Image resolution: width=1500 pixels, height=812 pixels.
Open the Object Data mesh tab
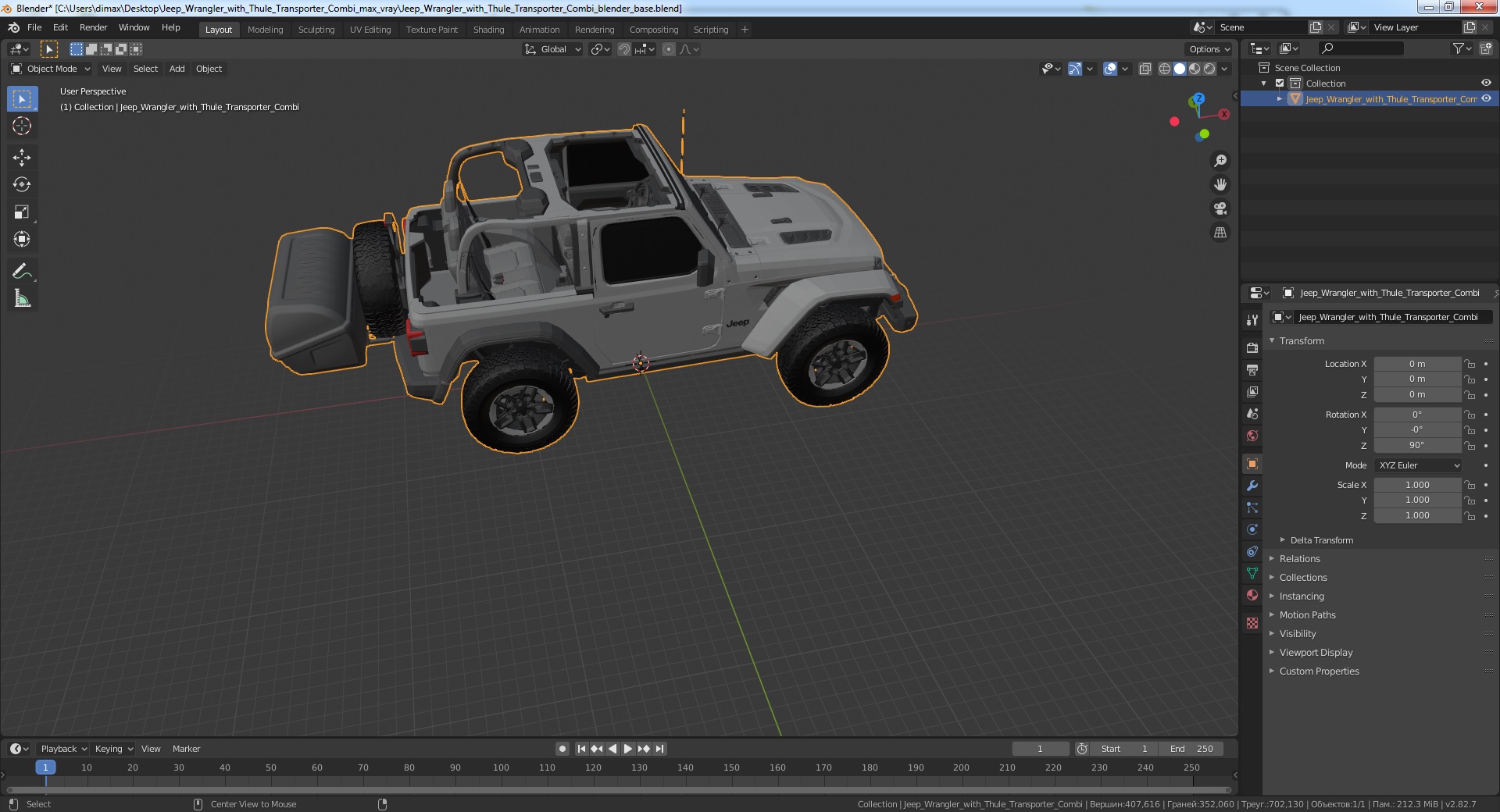click(x=1252, y=573)
